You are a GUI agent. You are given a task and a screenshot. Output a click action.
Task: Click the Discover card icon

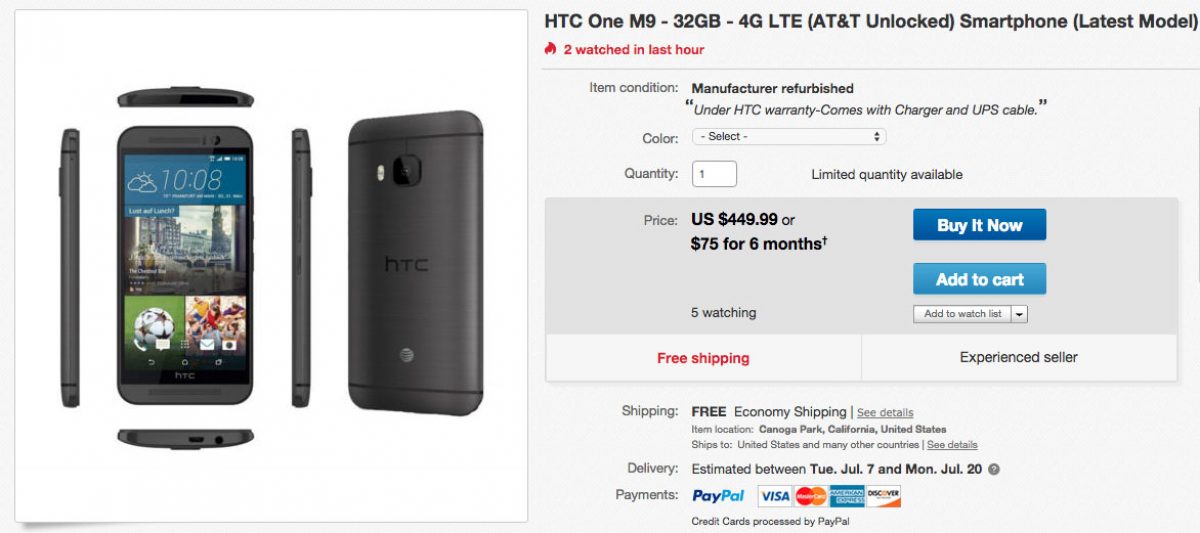[x=884, y=496]
